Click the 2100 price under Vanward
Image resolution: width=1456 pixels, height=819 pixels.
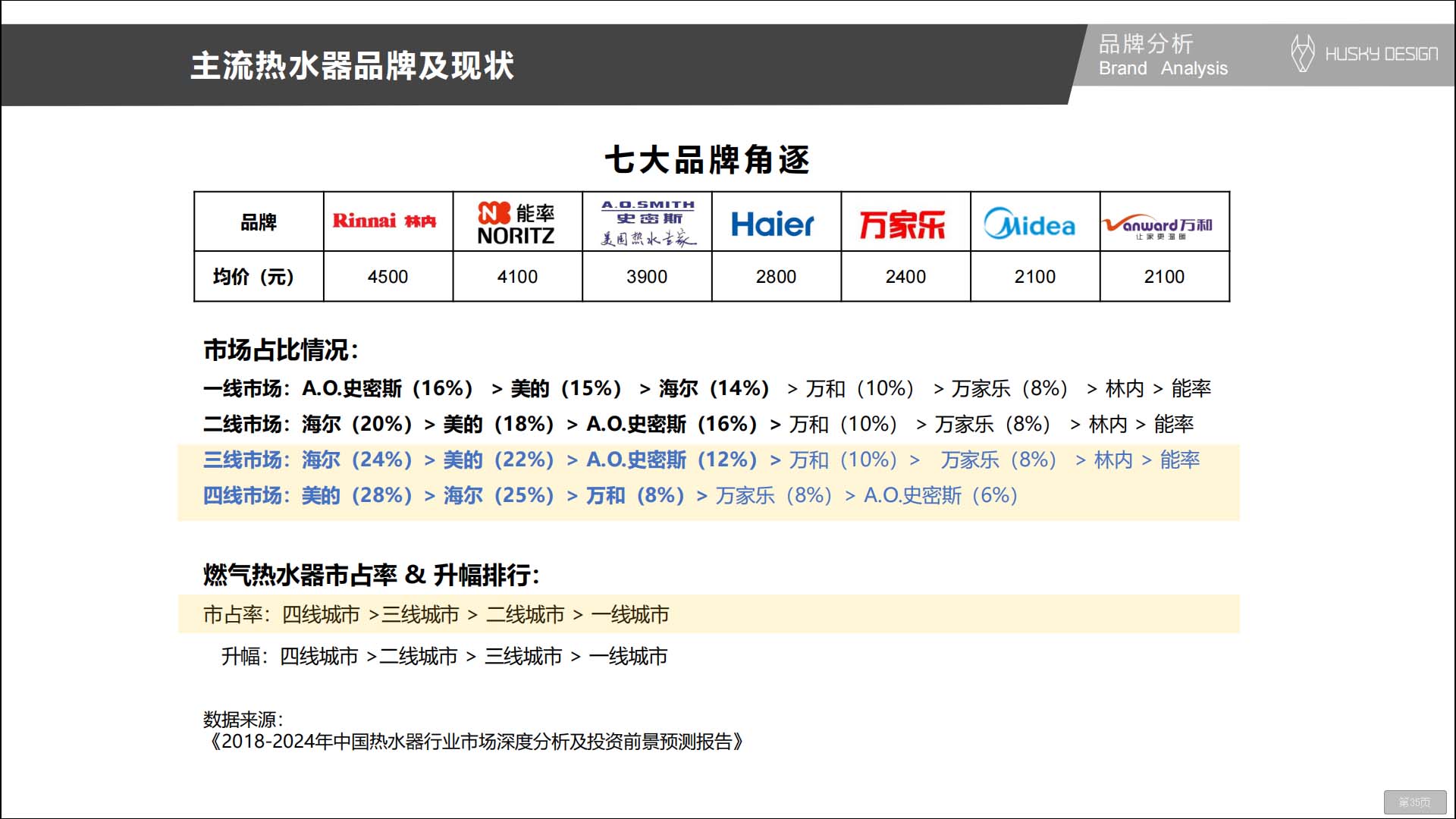(x=1164, y=277)
